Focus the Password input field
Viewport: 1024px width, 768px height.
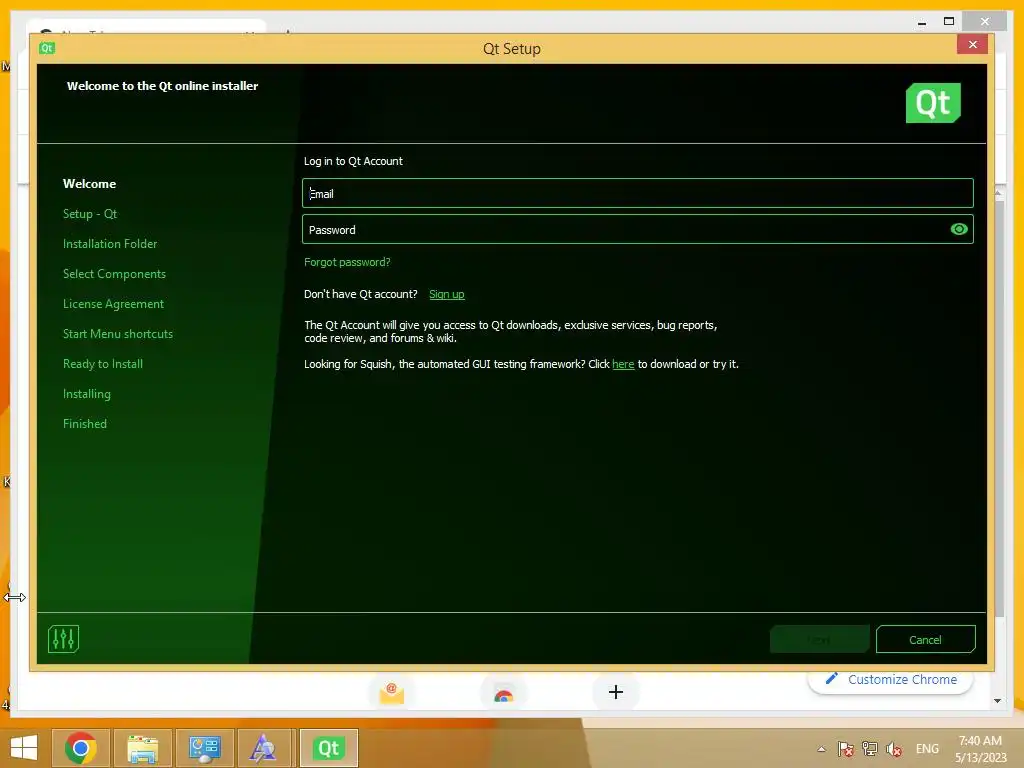coord(637,229)
